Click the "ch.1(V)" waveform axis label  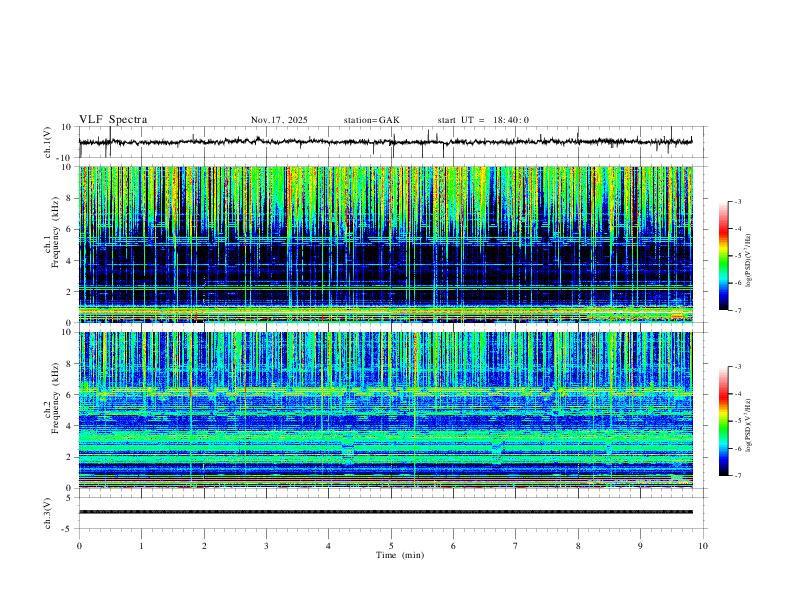(x=47, y=142)
